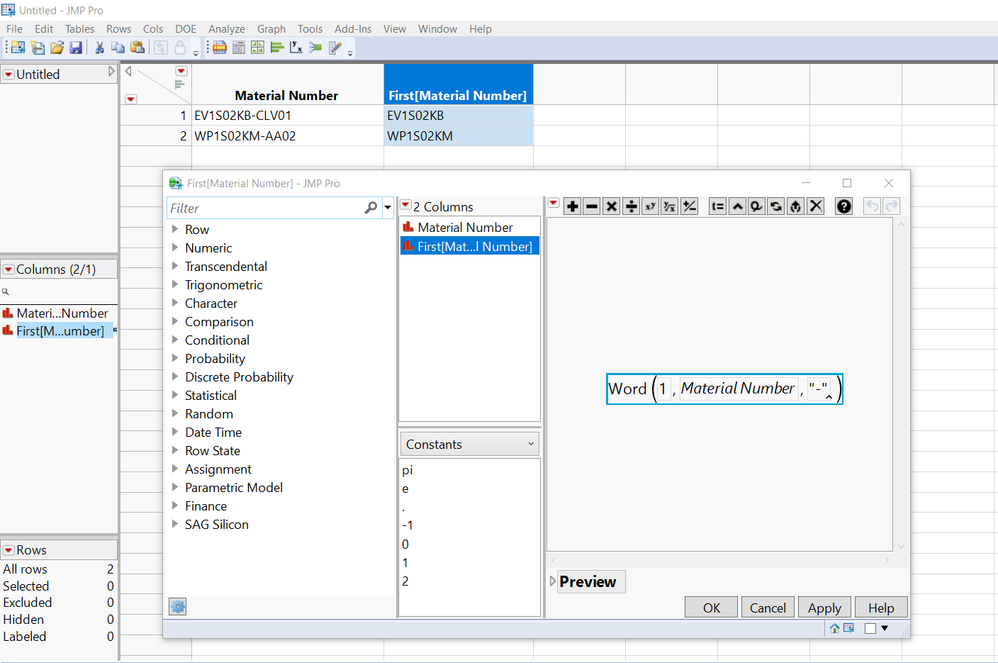998x663 pixels.
Task: Open the Fit Y by X toolbar icon
Action: 296,47
